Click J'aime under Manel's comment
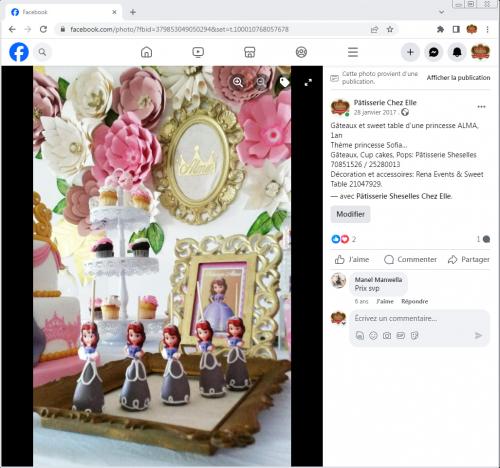500x468 pixels. click(x=385, y=301)
